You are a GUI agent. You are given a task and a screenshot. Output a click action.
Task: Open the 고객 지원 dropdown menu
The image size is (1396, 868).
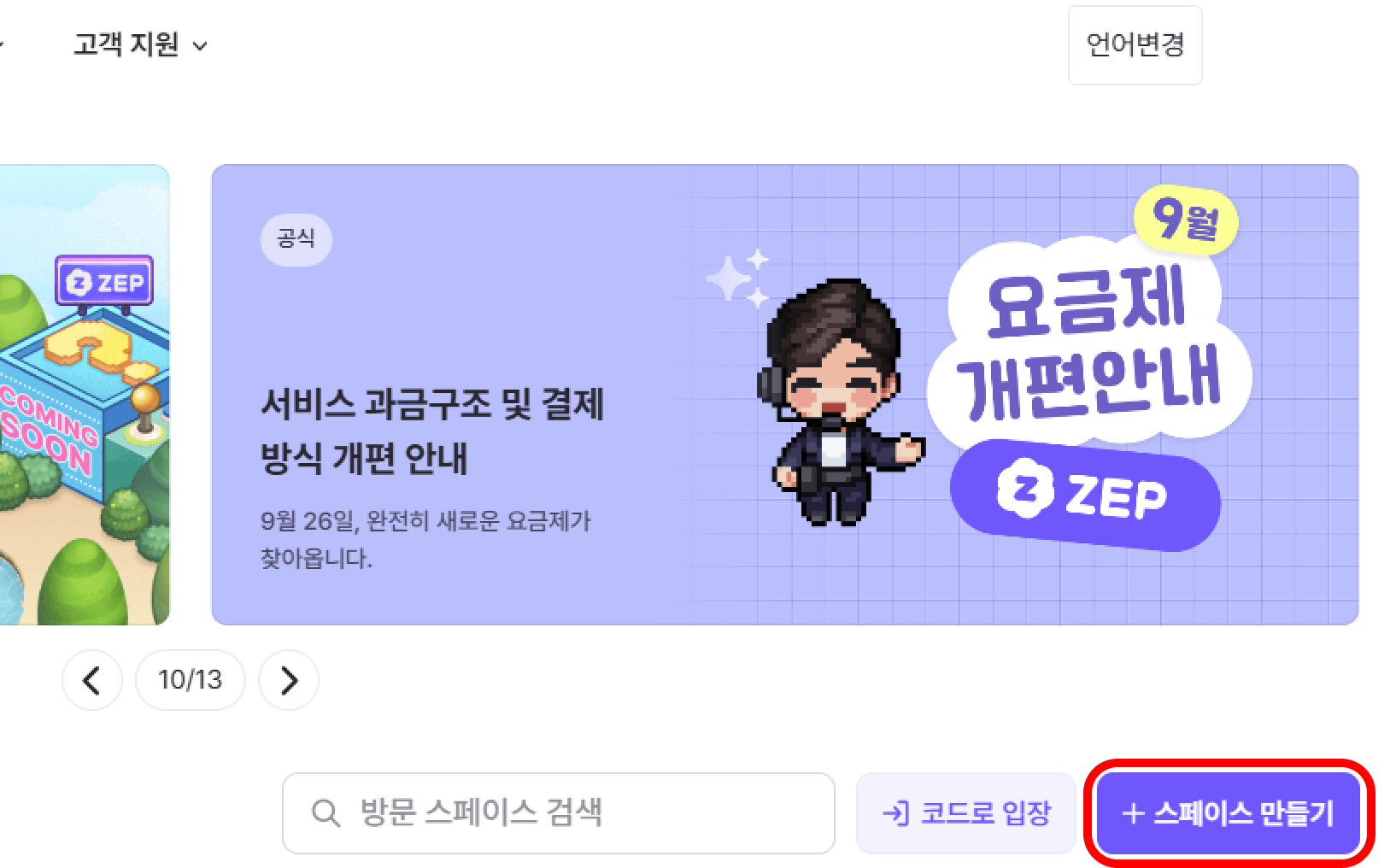point(141,44)
